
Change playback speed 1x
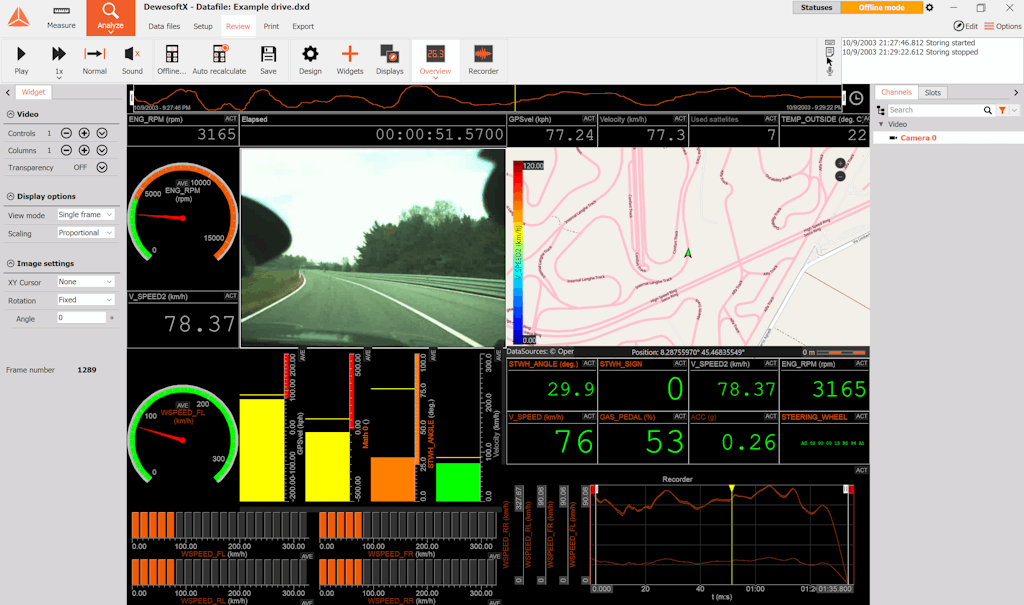(59, 61)
